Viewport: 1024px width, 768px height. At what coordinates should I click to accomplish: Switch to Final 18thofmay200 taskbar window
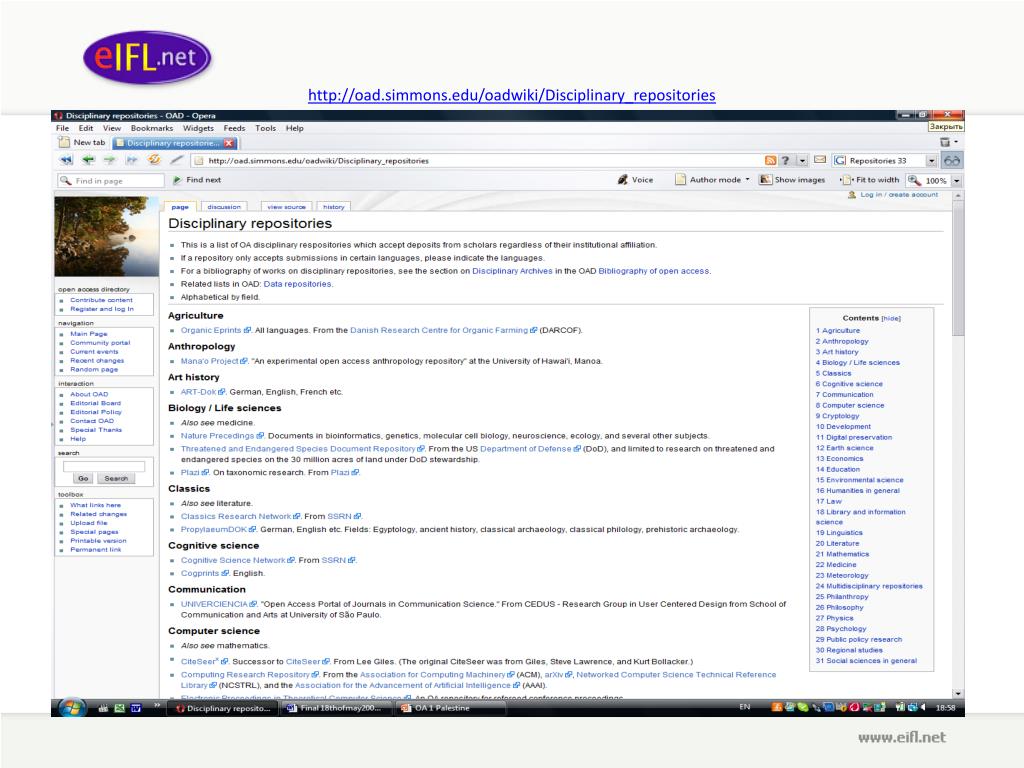pyautogui.click(x=336, y=708)
